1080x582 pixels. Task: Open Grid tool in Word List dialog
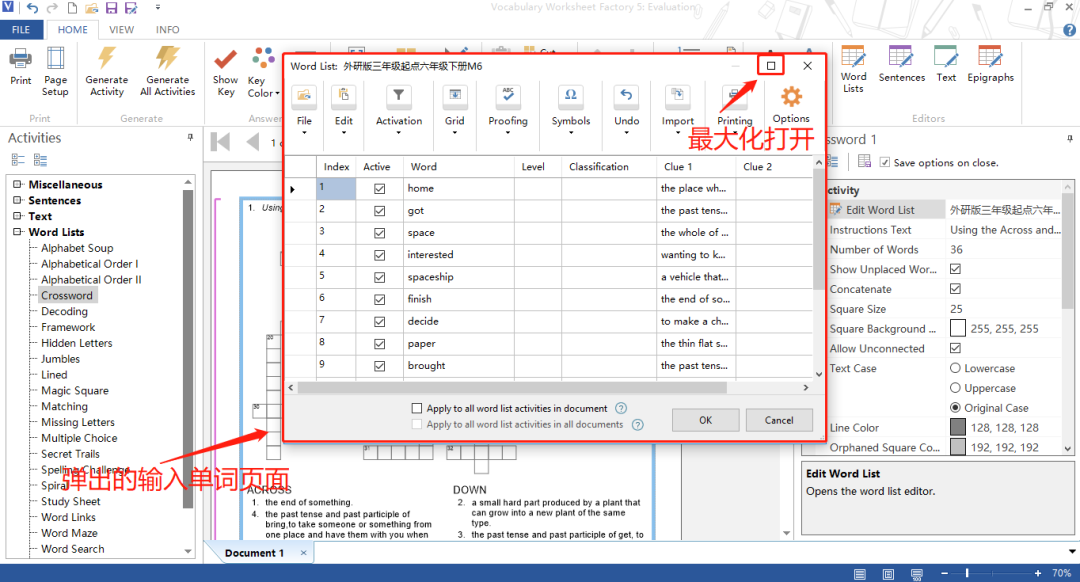(455, 98)
